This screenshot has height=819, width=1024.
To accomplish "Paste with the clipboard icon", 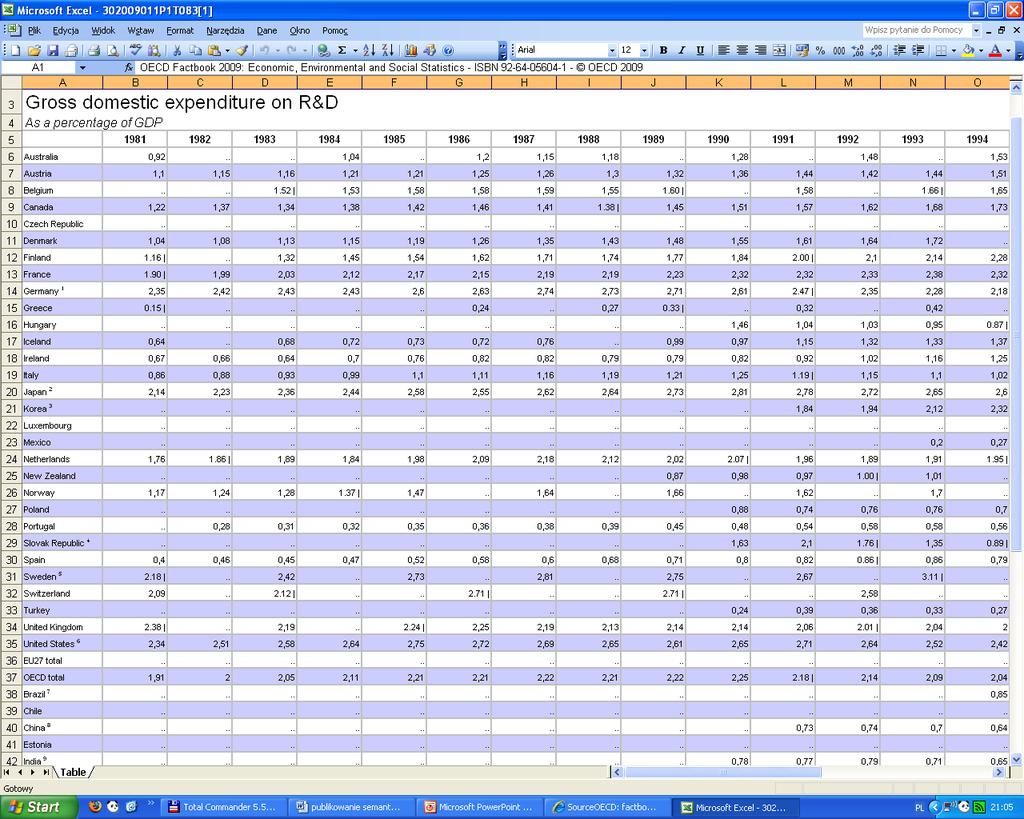I will tap(214, 50).
